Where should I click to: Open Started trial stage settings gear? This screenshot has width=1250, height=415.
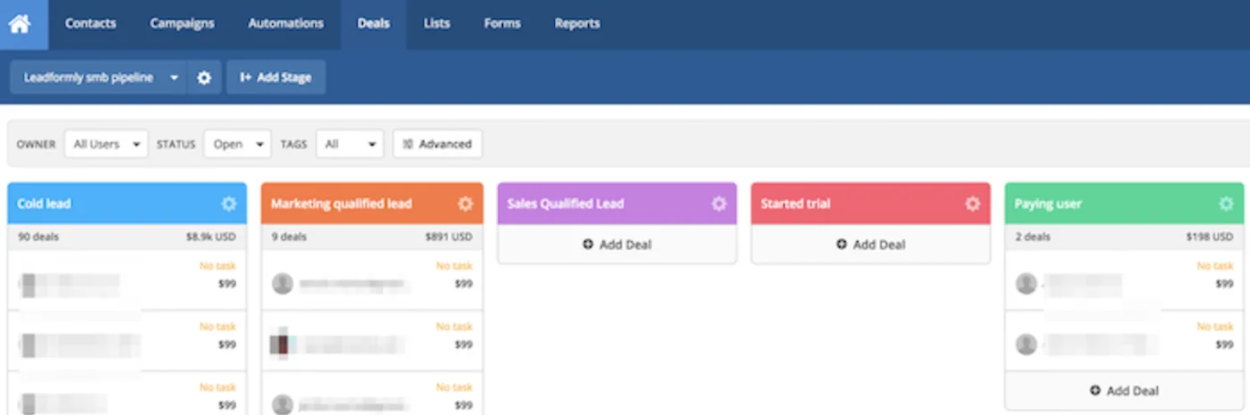click(x=973, y=204)
